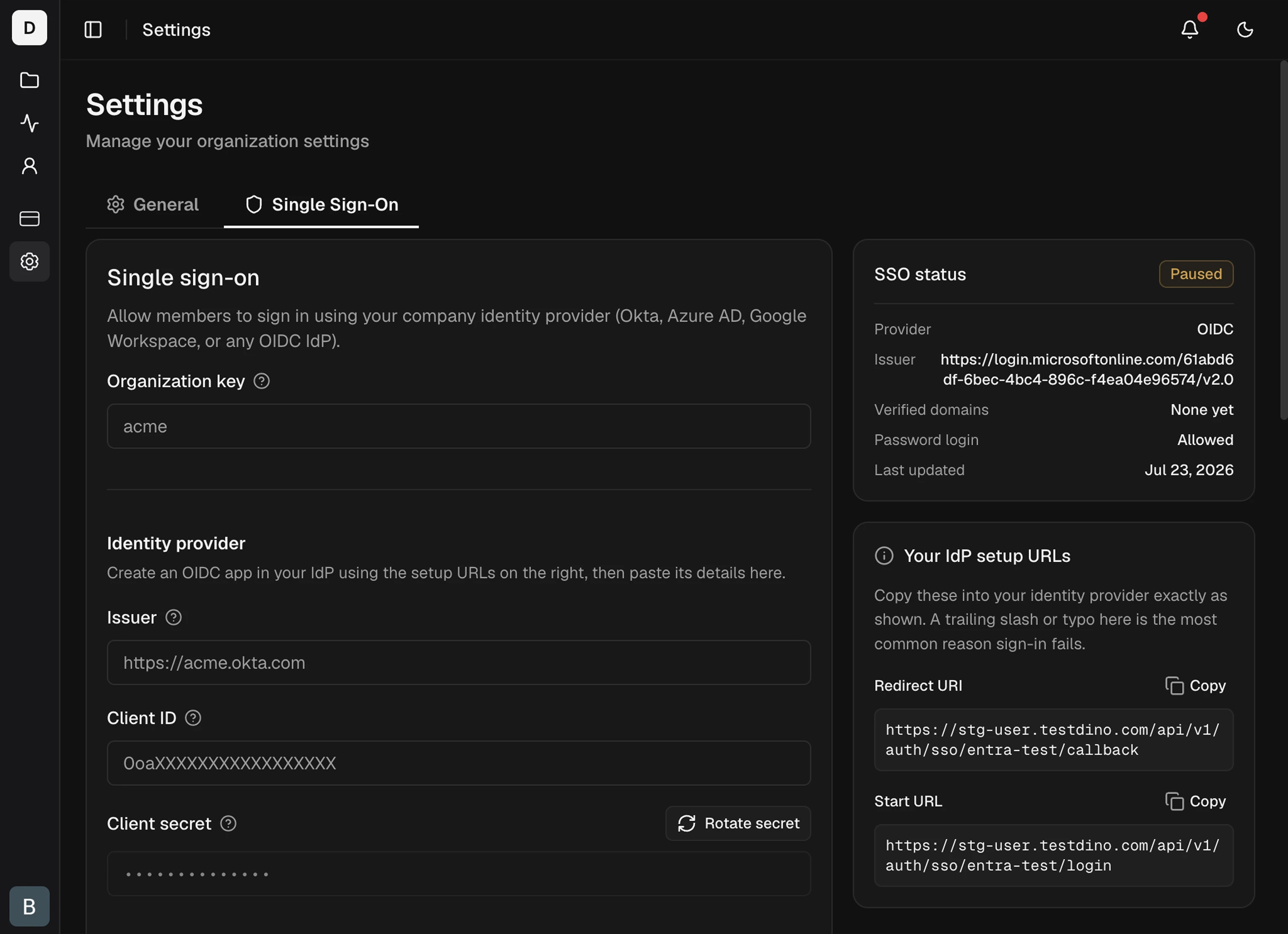Copy the Redirect URI
Screen dimensions: 1288x934
point(1196,685)
